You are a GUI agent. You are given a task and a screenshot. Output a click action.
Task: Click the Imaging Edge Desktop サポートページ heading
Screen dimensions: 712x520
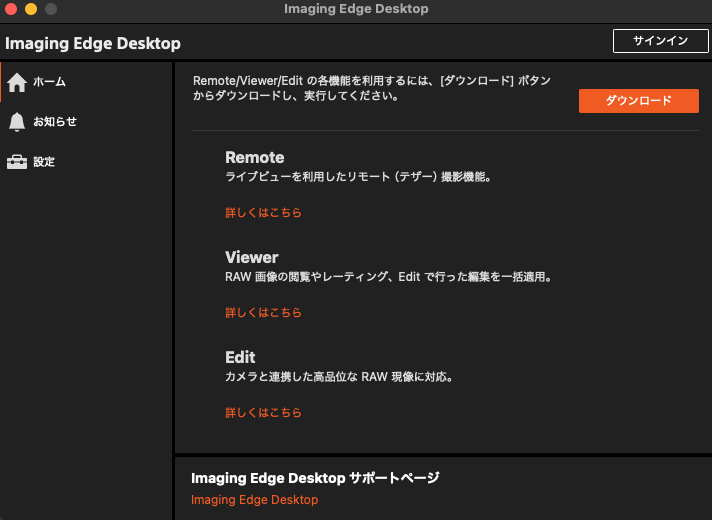click(x=314, y=478)
